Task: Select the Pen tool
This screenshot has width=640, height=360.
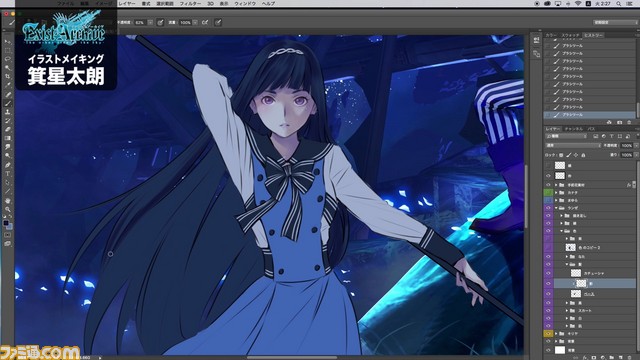Action: (7, 165)
